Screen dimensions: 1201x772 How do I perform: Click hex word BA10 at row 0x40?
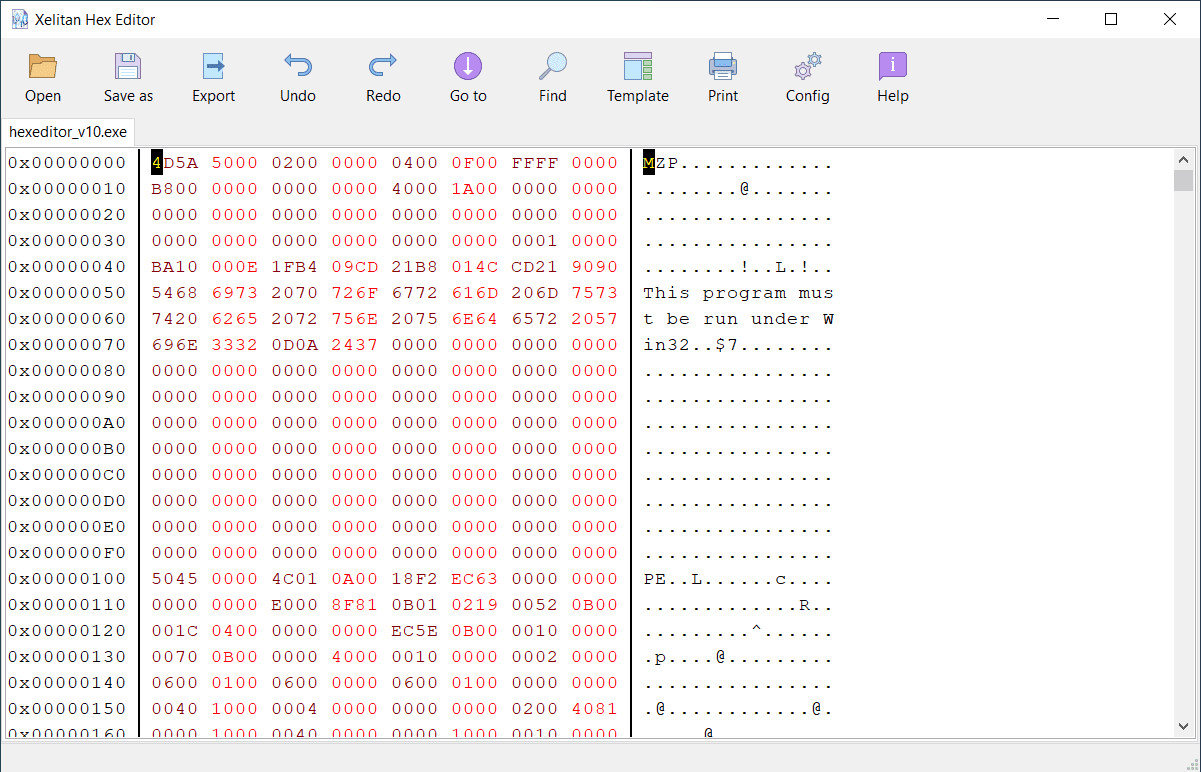click(x=175, y=267)
